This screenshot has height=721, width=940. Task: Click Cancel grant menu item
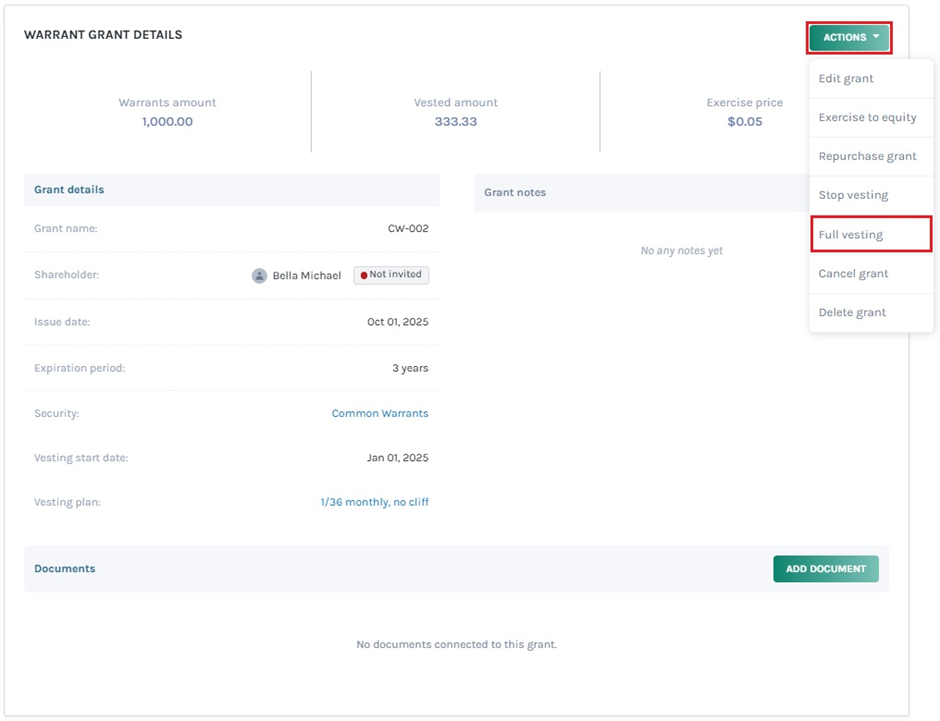853,274
